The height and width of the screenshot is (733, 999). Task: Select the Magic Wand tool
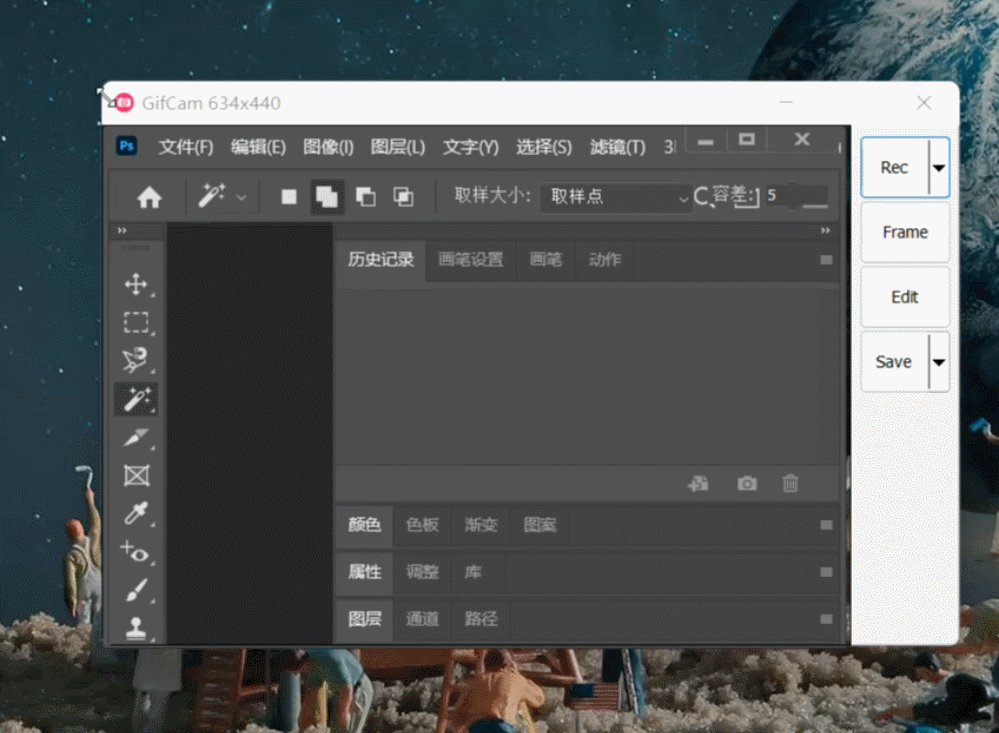[135, 398]
